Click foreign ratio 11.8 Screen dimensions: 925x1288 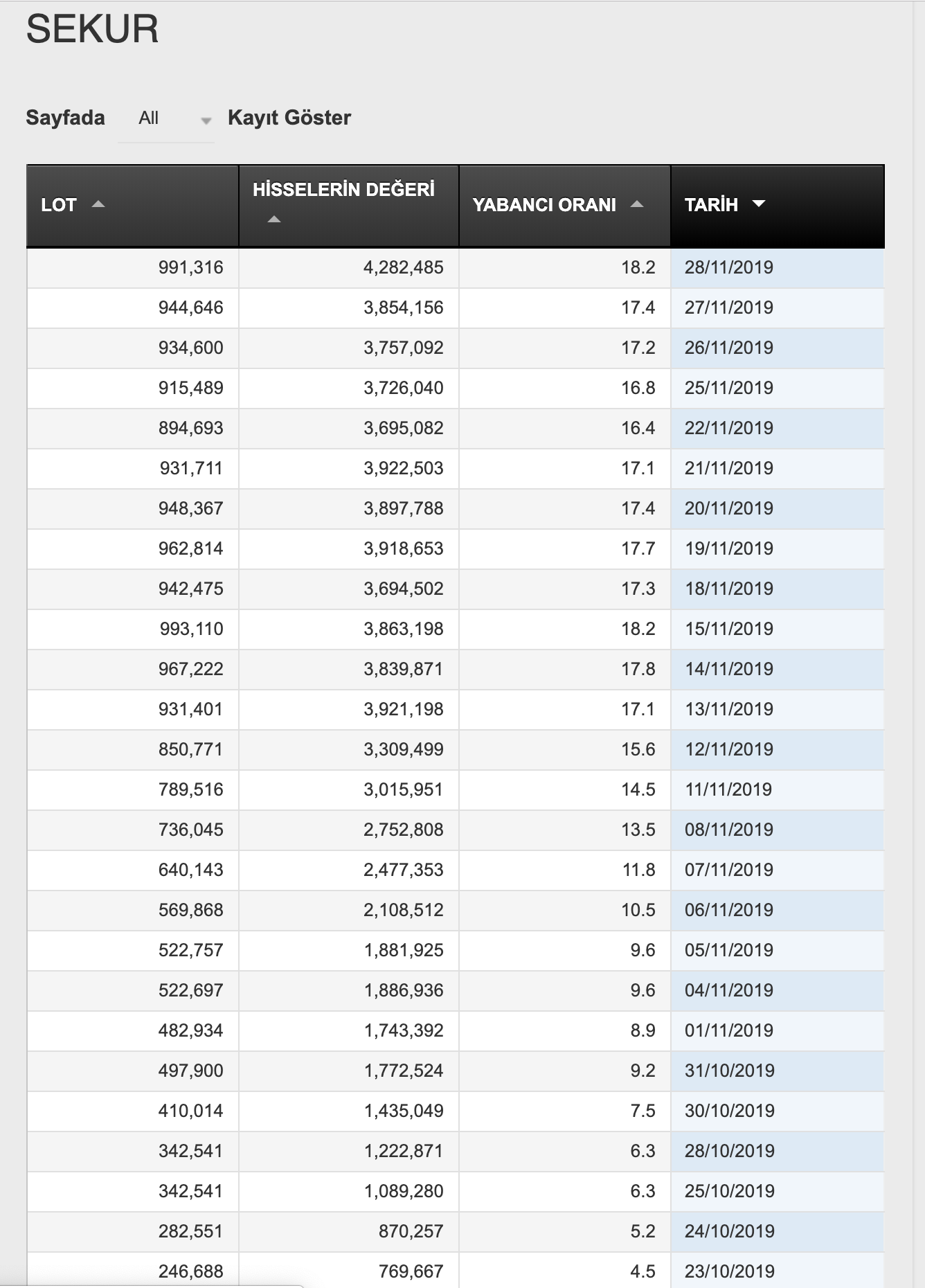point(638,870)
